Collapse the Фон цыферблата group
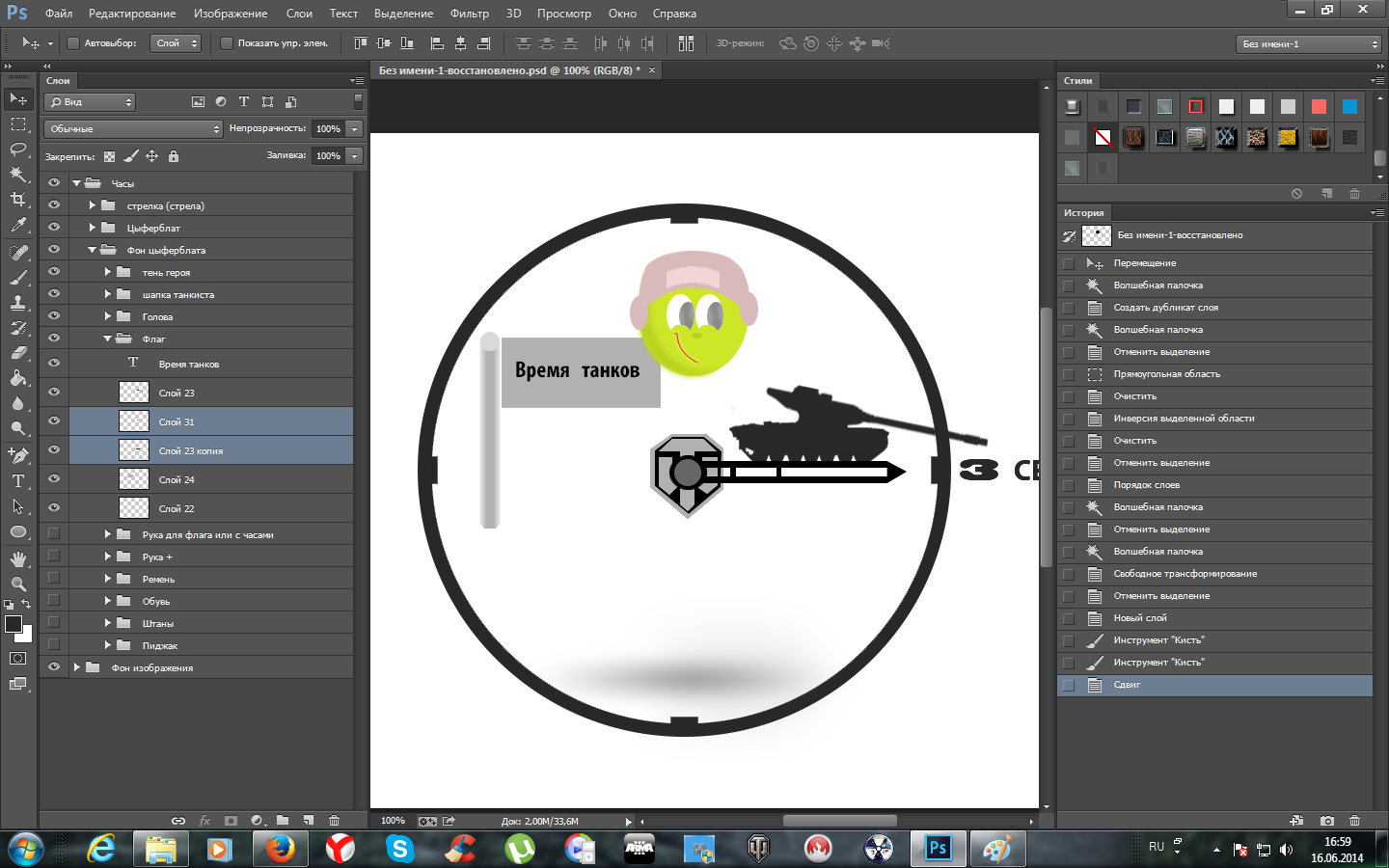Viewport: 1389px width, 868px height. [x=93, y=250]
